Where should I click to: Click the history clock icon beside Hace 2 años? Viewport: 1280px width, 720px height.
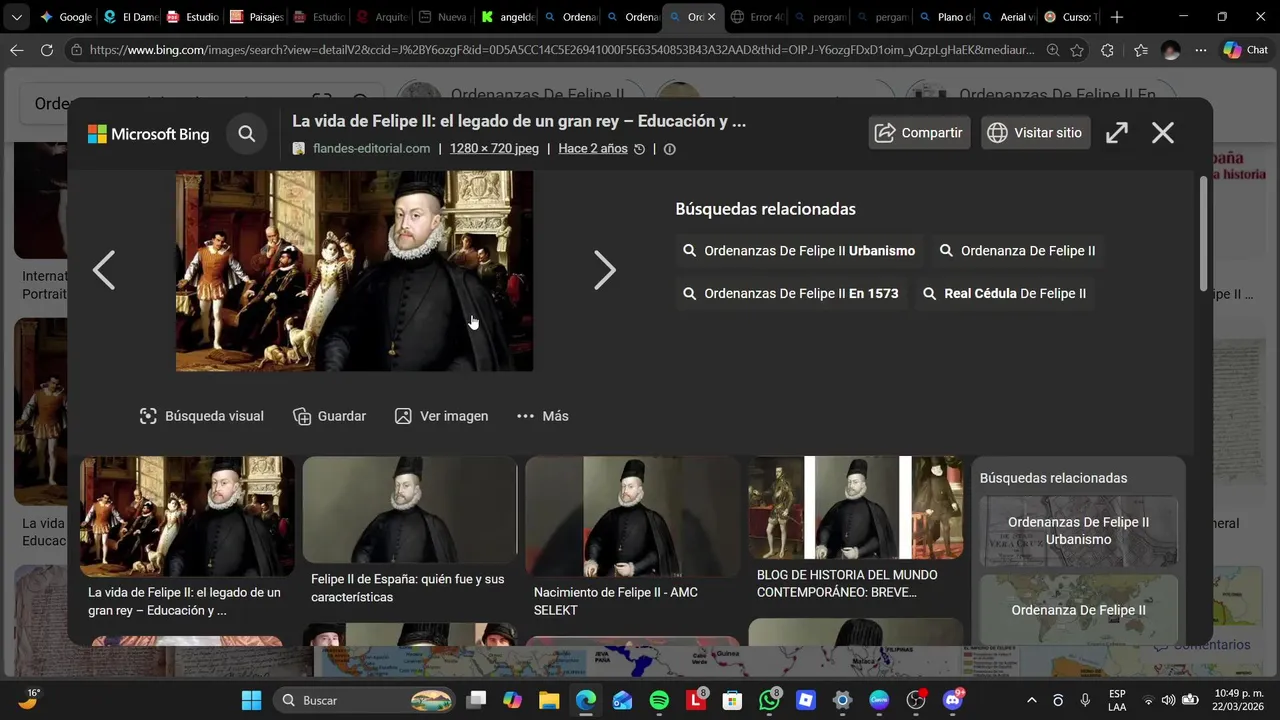(640, 149)
